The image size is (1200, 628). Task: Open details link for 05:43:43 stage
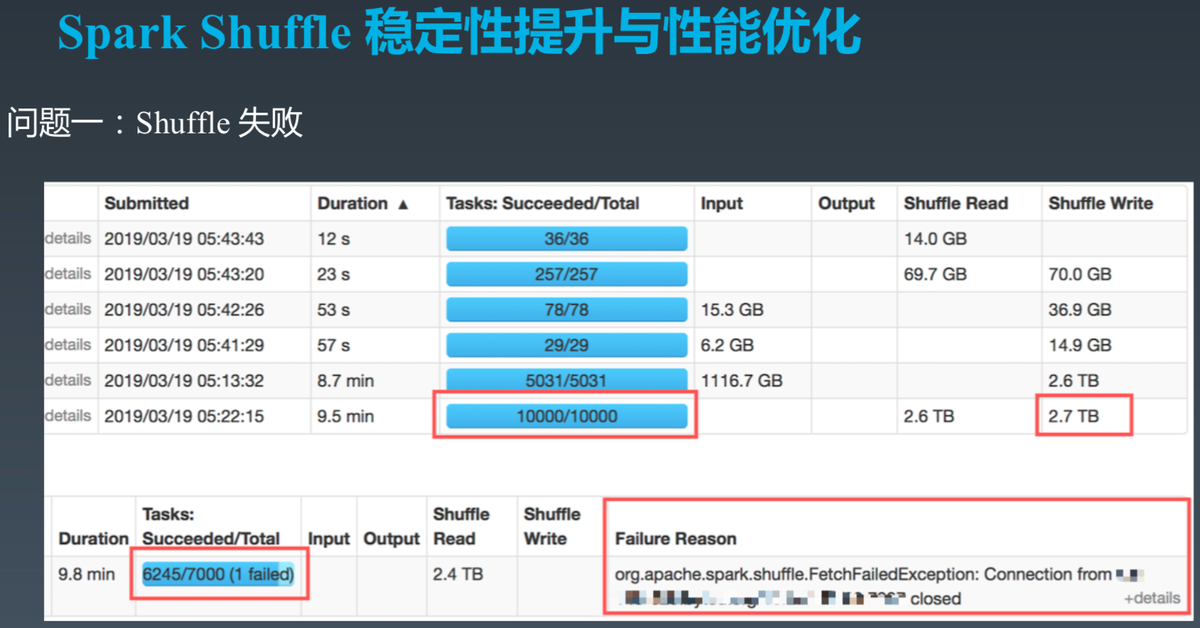(x=68, y=239)
